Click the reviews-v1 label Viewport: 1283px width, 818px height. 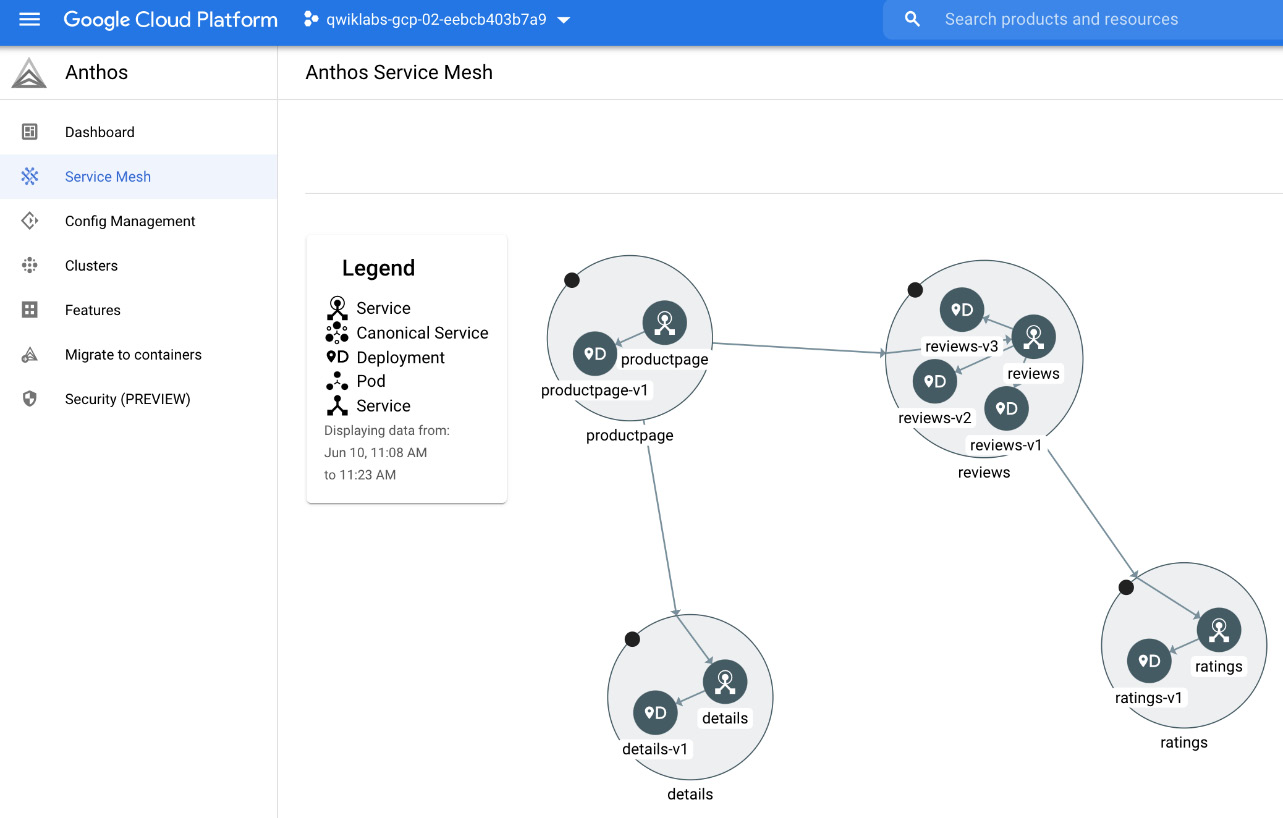[1006, 445]
